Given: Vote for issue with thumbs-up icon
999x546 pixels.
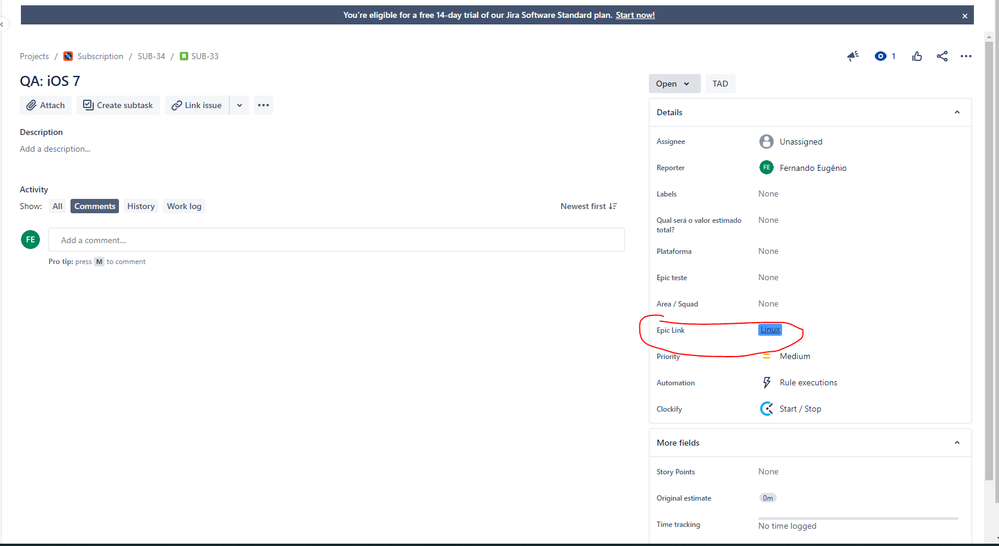Looking at the screenshot, I should tap(917, 56).
